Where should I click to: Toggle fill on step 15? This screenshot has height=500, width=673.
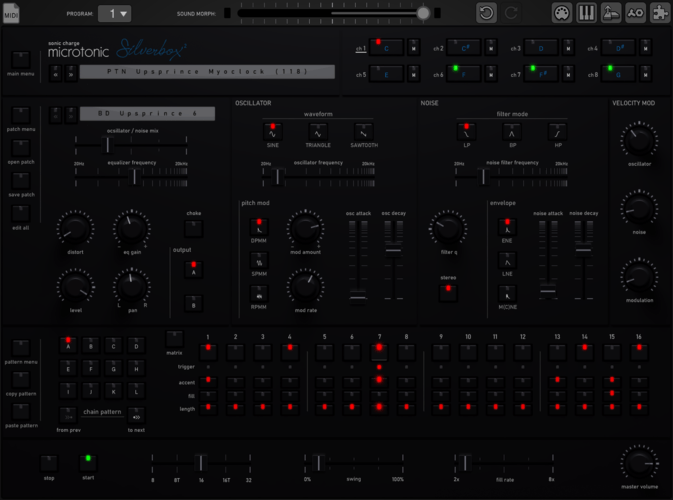pyautogui.click(x=612, y=394)
